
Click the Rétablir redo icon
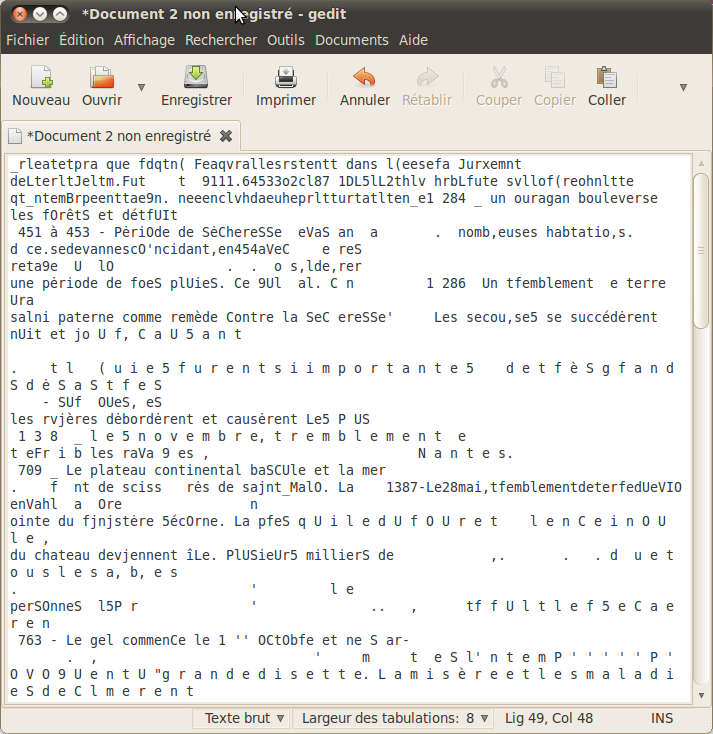click(x=427, y=77)
